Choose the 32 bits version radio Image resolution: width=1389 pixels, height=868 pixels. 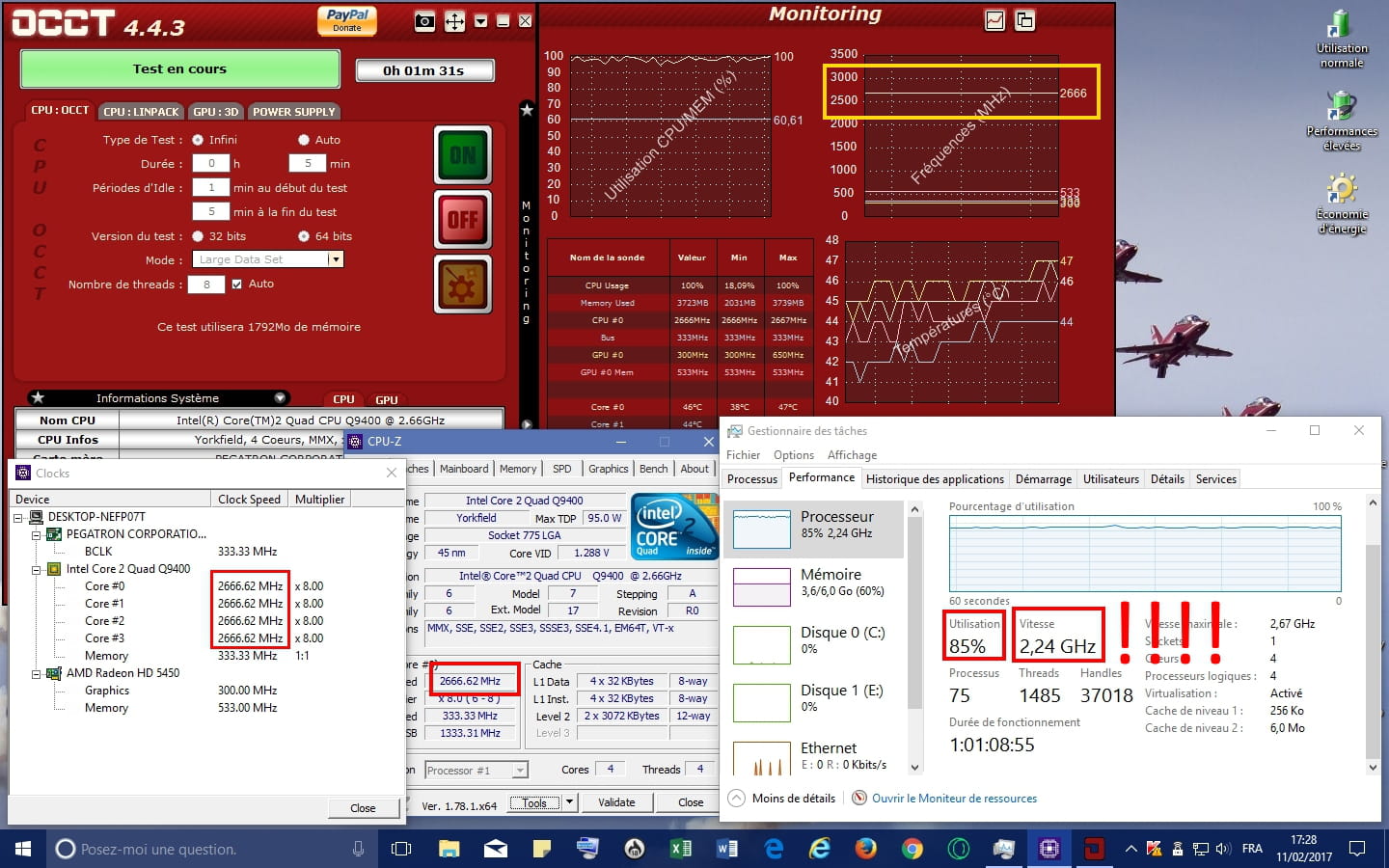(198, 236)
